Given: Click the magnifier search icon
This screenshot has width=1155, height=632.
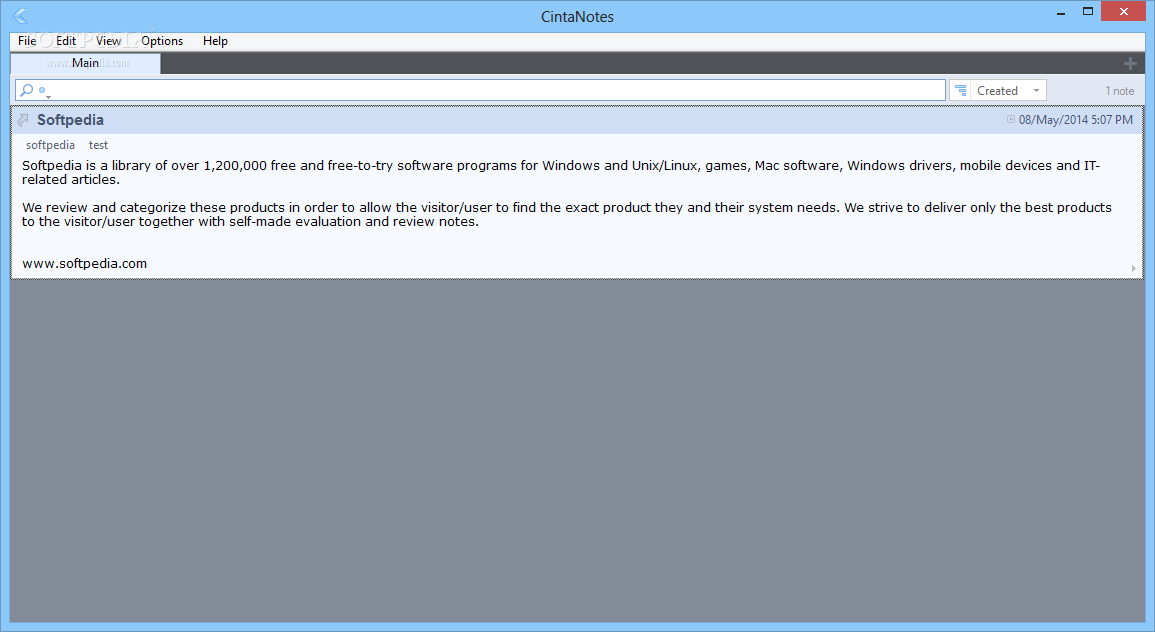Looking at the screenshot, I should 27,90.
